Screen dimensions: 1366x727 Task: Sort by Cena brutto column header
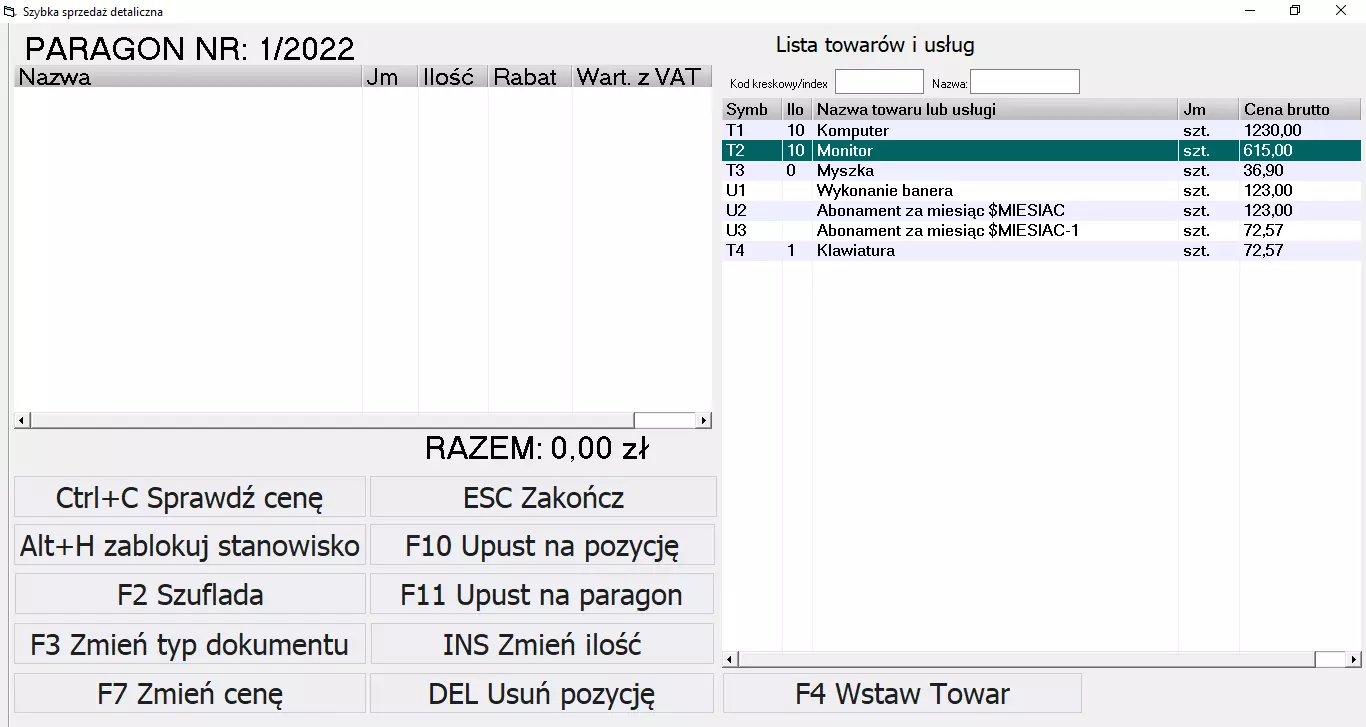(1299, 110)
